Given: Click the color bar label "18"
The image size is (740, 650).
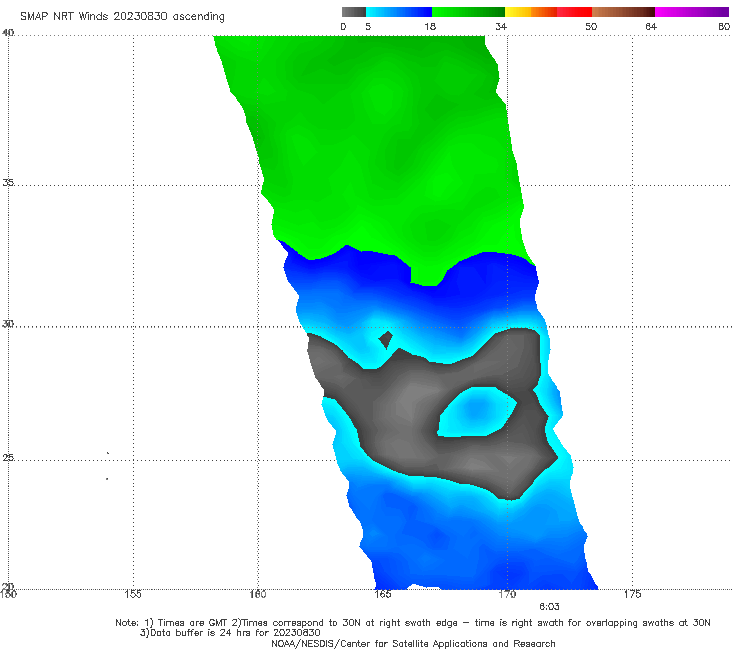Looking at the screenshot, I should point(430,27).
